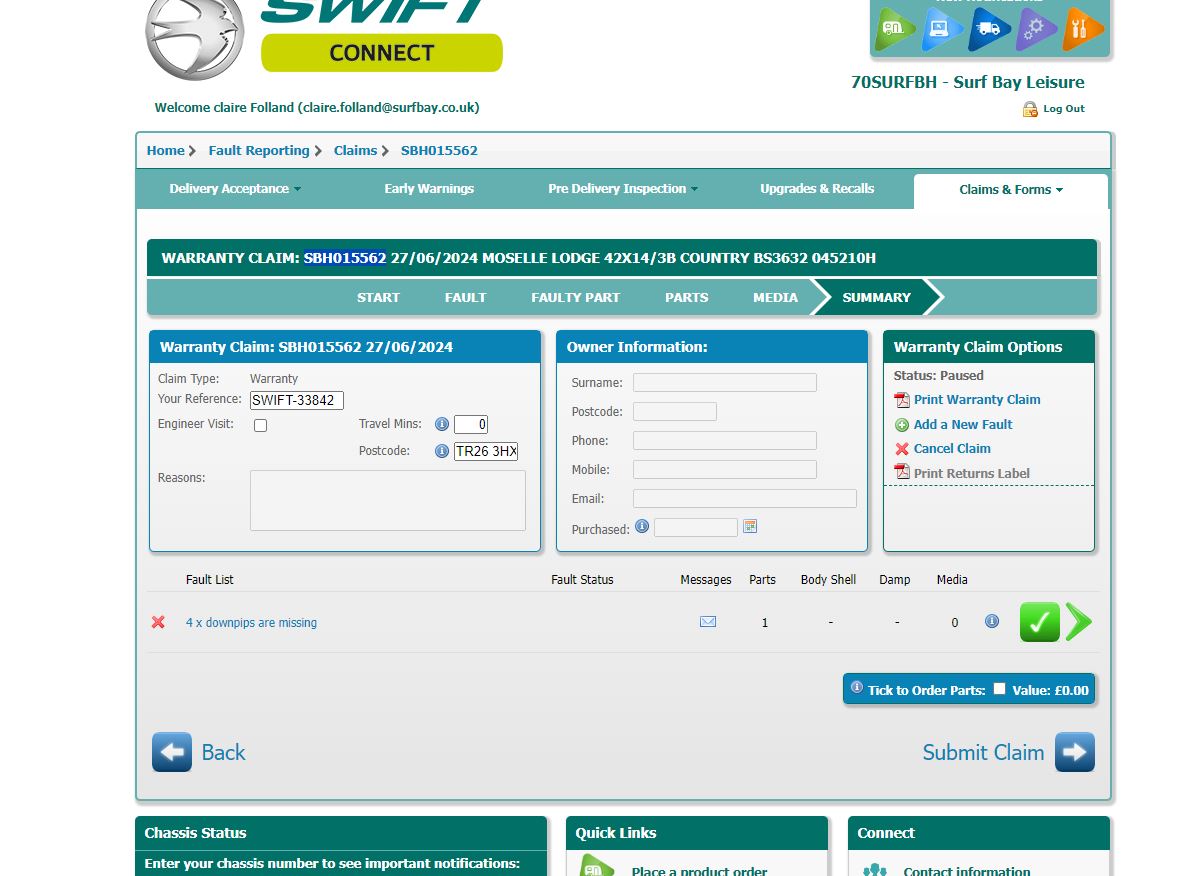This screenshot has height=876, width=1197.
Task: Click Print Warranty Claim link
Action: (977, 400)
